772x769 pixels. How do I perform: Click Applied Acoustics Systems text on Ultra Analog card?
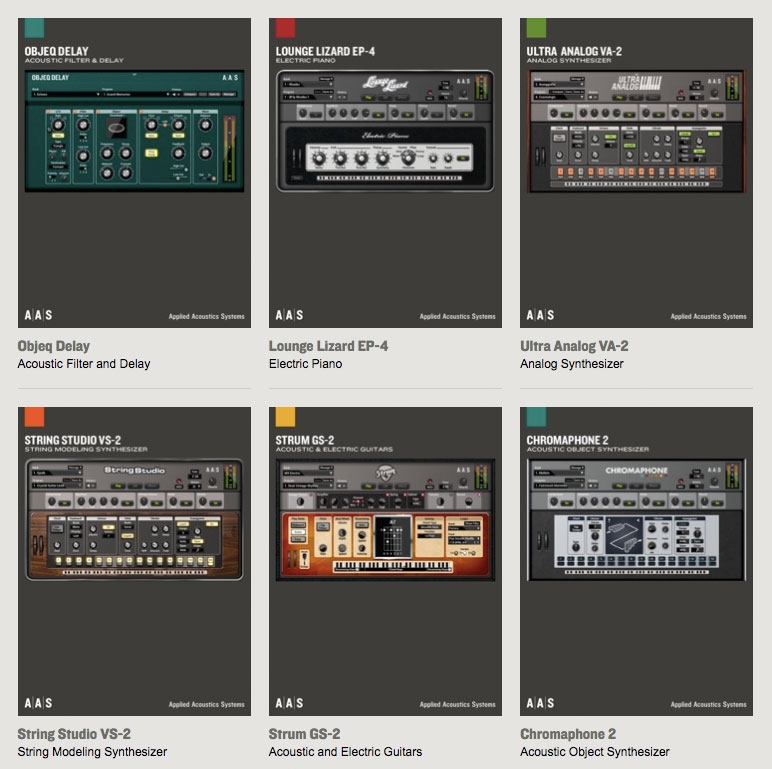(708, 316)
